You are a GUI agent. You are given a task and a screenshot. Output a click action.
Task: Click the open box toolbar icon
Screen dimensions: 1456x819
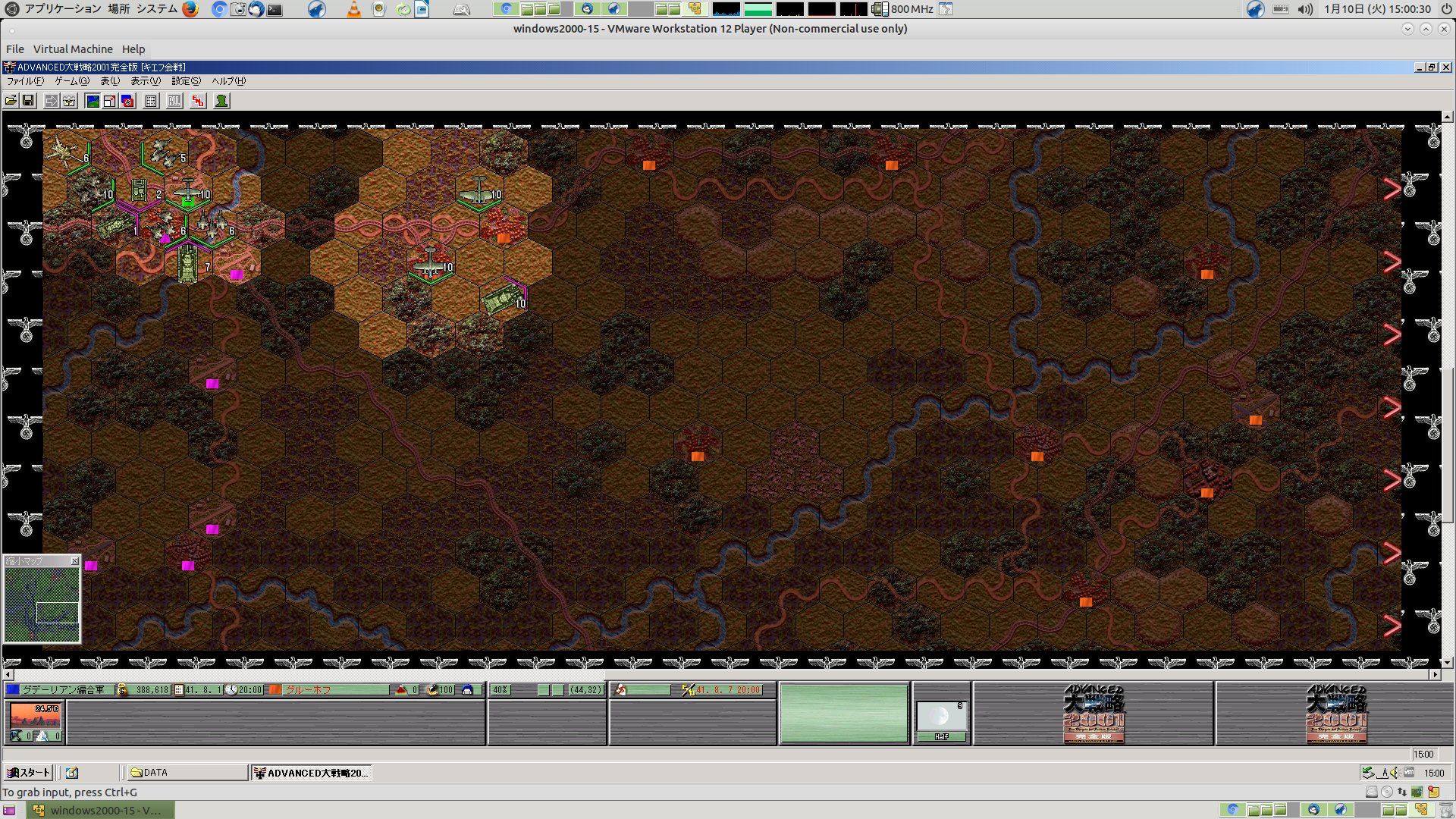point(69,101)
